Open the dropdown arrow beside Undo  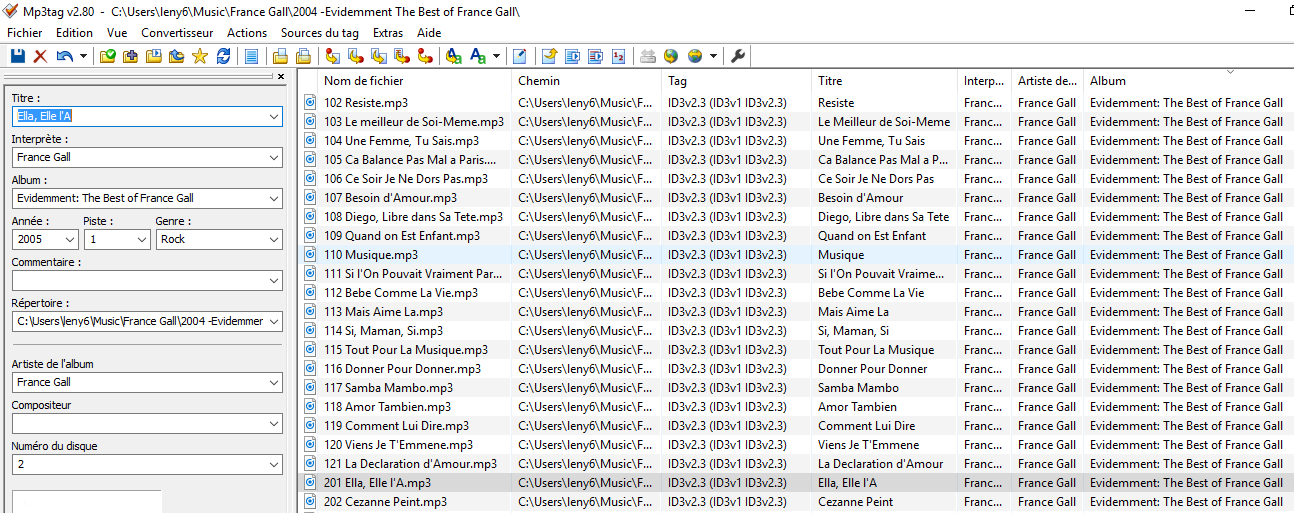[x=83, y=56]
